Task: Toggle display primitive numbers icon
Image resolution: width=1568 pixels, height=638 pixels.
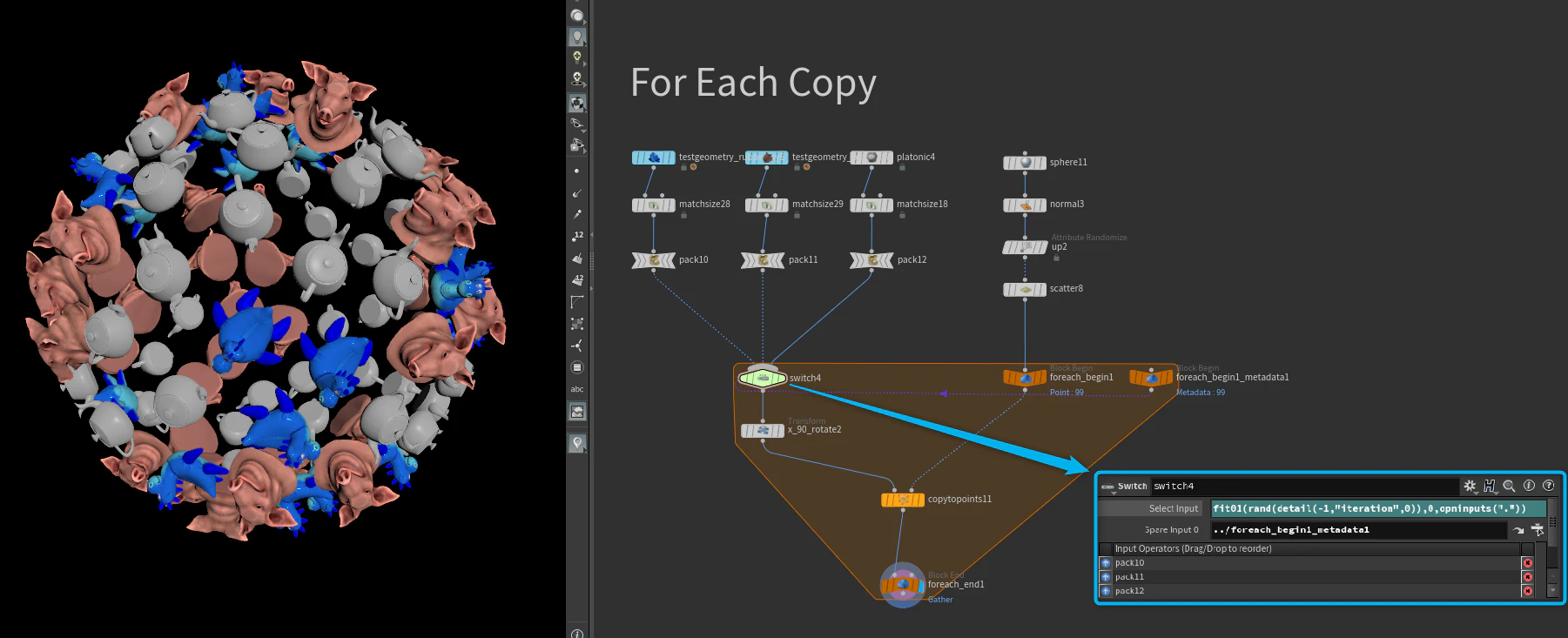Action: (x=576, y=279)
